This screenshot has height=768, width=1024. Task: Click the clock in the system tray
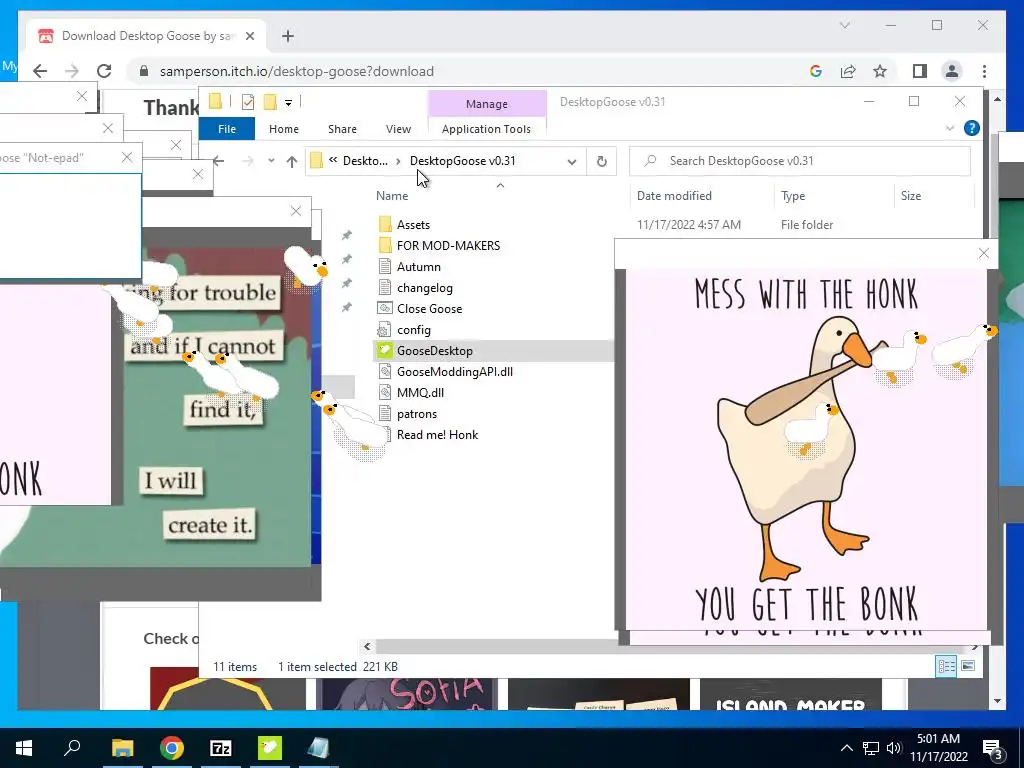[x=938, y=748]
